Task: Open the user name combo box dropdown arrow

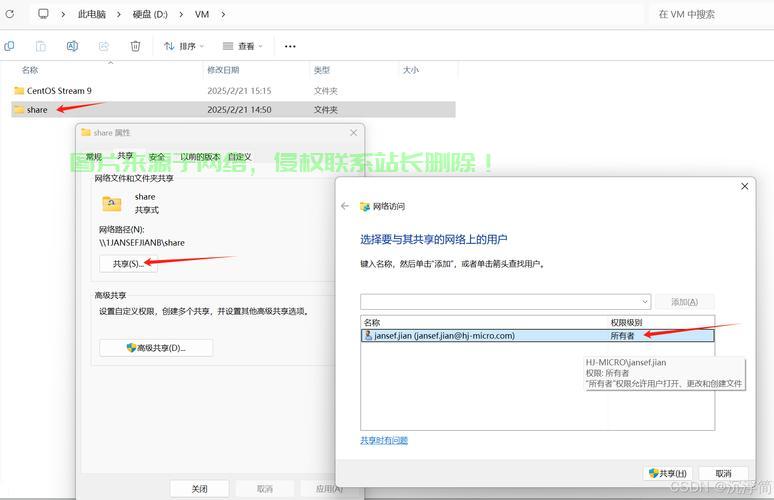Action: (x=645, y=301)
